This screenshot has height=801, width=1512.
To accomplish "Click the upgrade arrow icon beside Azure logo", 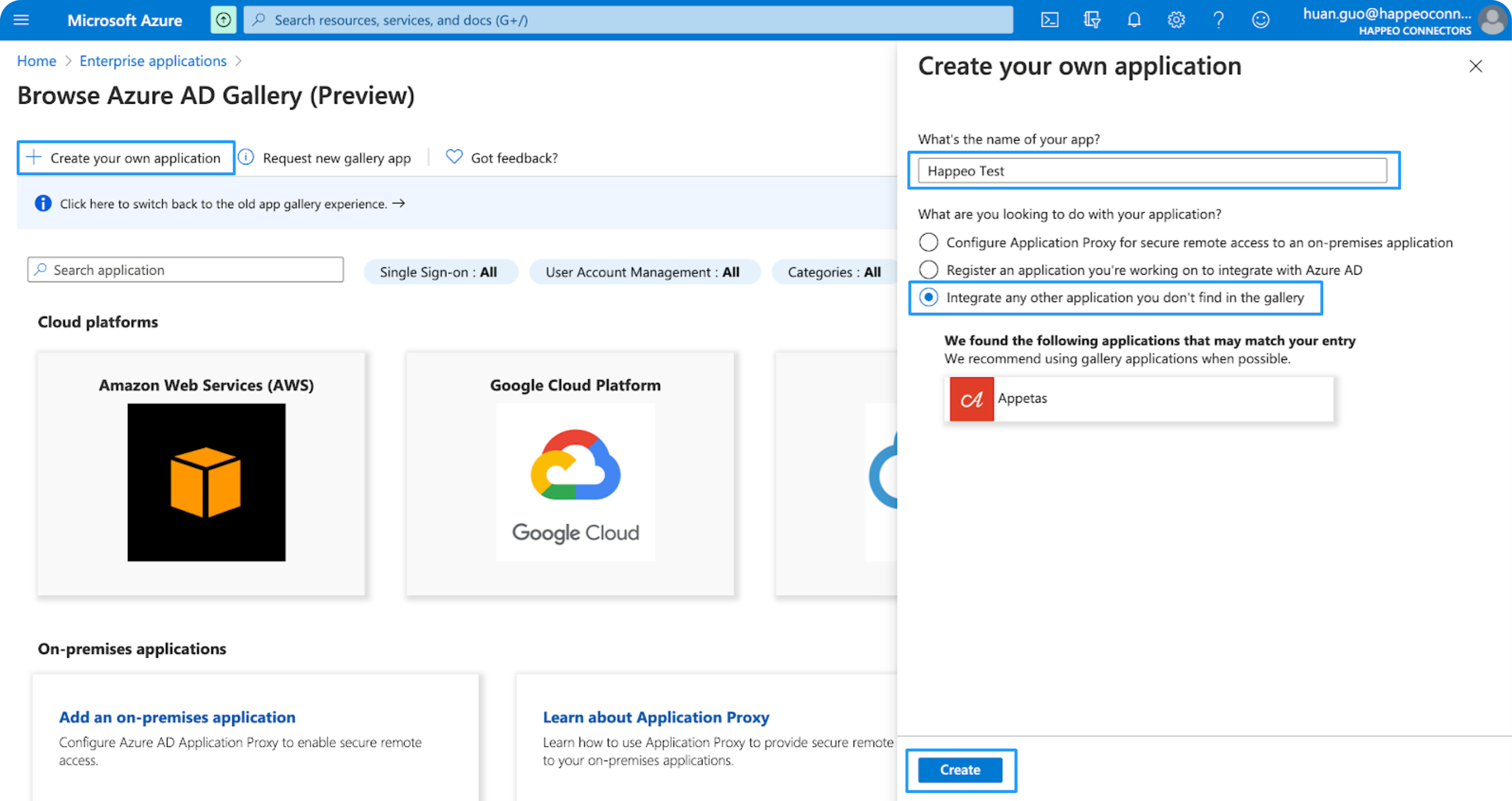I will pyautogui.click(x=223, y=20).
